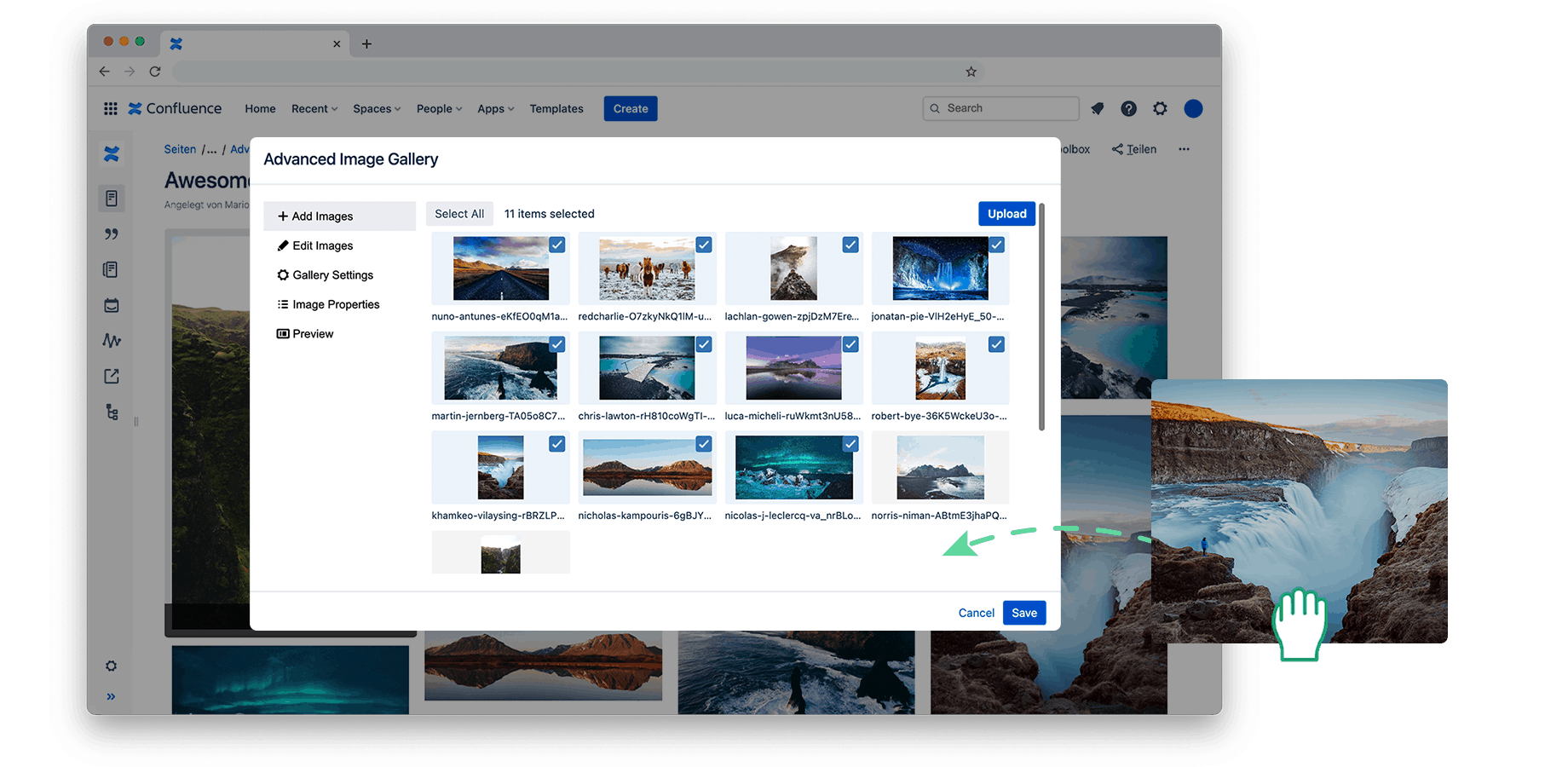Select the nicolas-j-leclercq thumbnail
Screen dimensions: 1568x767
pyautogui.click(x=793, y=467)
